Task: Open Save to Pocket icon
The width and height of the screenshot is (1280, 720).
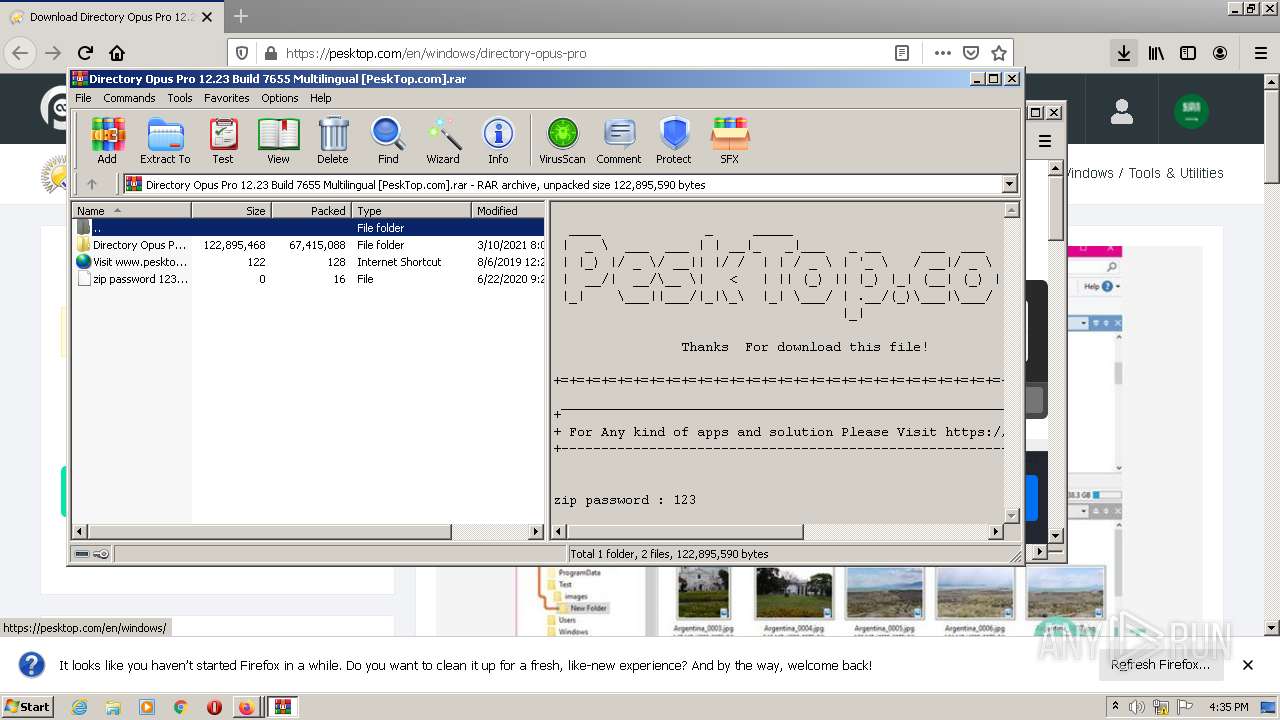Action: pyautogui.click(x=970, y=53)
